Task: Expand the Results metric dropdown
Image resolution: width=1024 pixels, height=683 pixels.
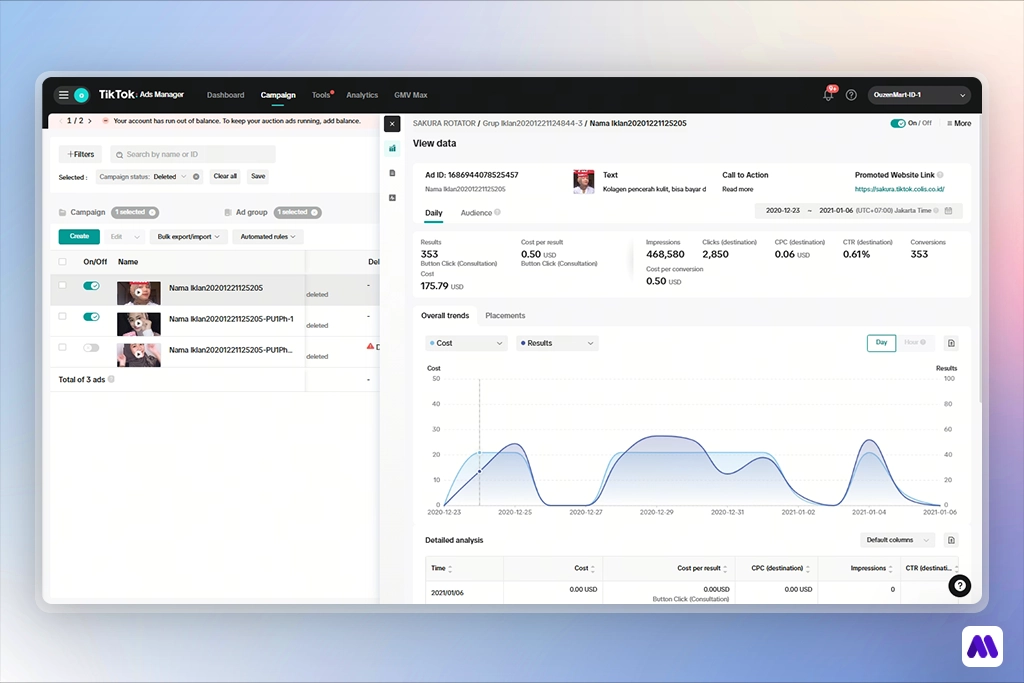Action: (557, 343)
